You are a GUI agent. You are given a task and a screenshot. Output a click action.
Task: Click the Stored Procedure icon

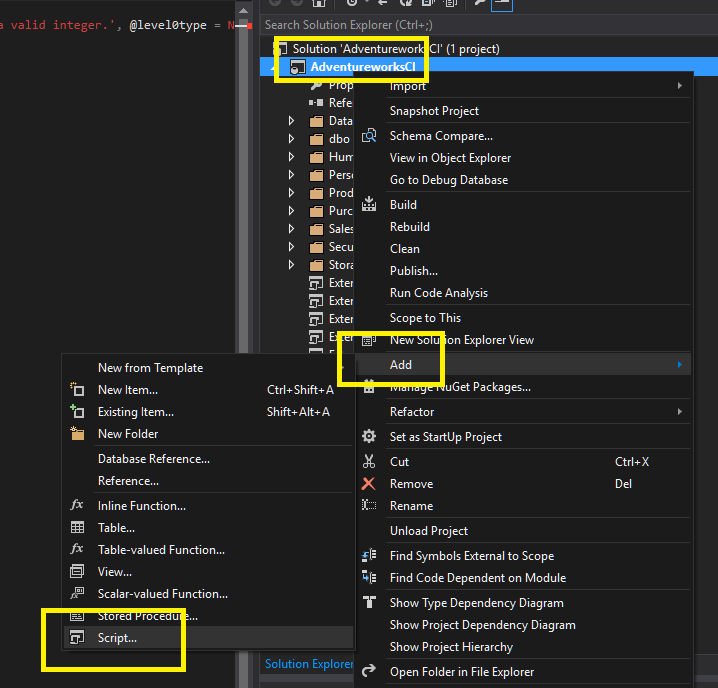point(77,616)
